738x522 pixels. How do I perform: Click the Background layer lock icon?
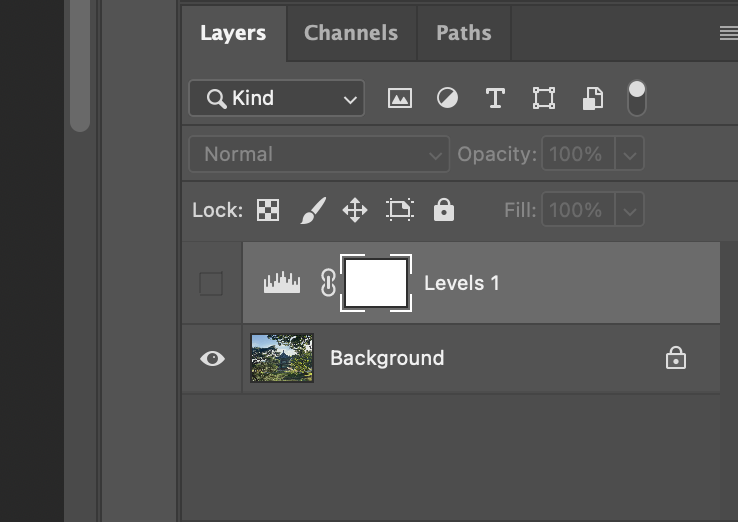(x=675, y=358)
